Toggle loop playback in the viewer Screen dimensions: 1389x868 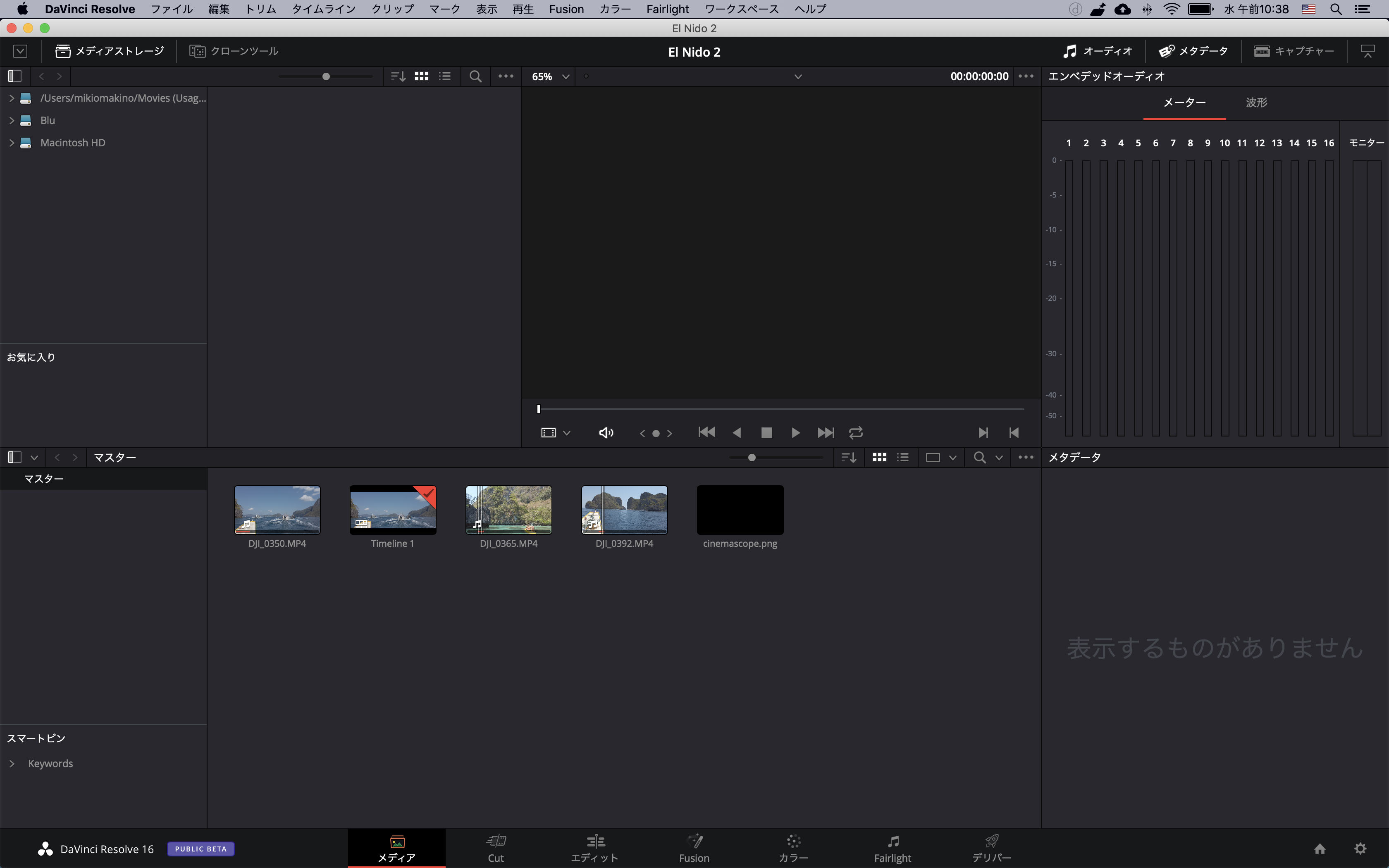856,433
